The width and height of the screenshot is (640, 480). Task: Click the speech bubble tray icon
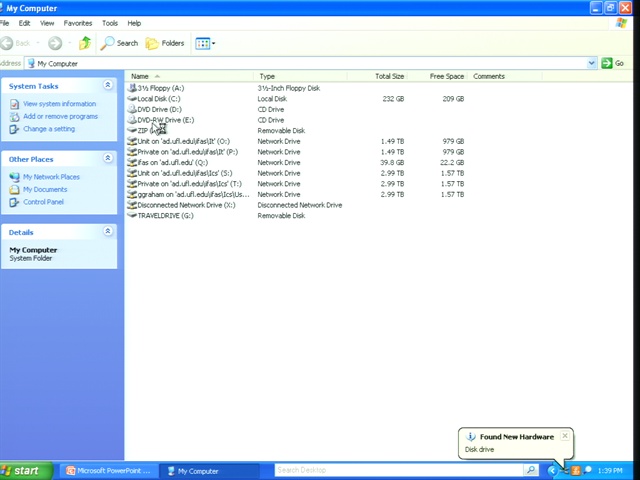point(588,470)
